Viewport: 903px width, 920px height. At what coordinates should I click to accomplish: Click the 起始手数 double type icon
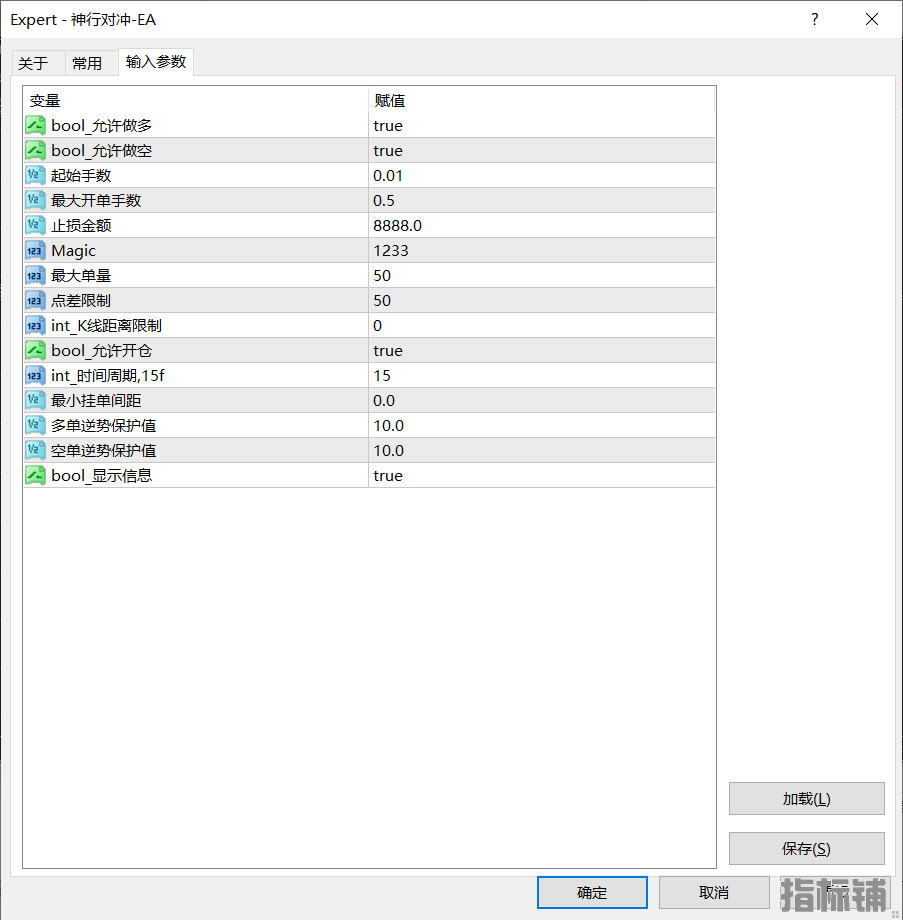coord(35,175)
